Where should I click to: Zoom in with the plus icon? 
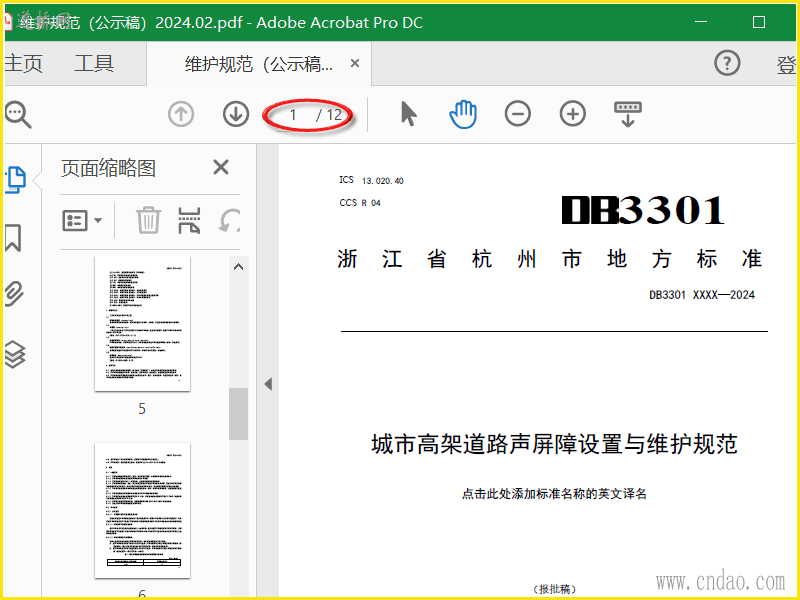pos(572,114)
